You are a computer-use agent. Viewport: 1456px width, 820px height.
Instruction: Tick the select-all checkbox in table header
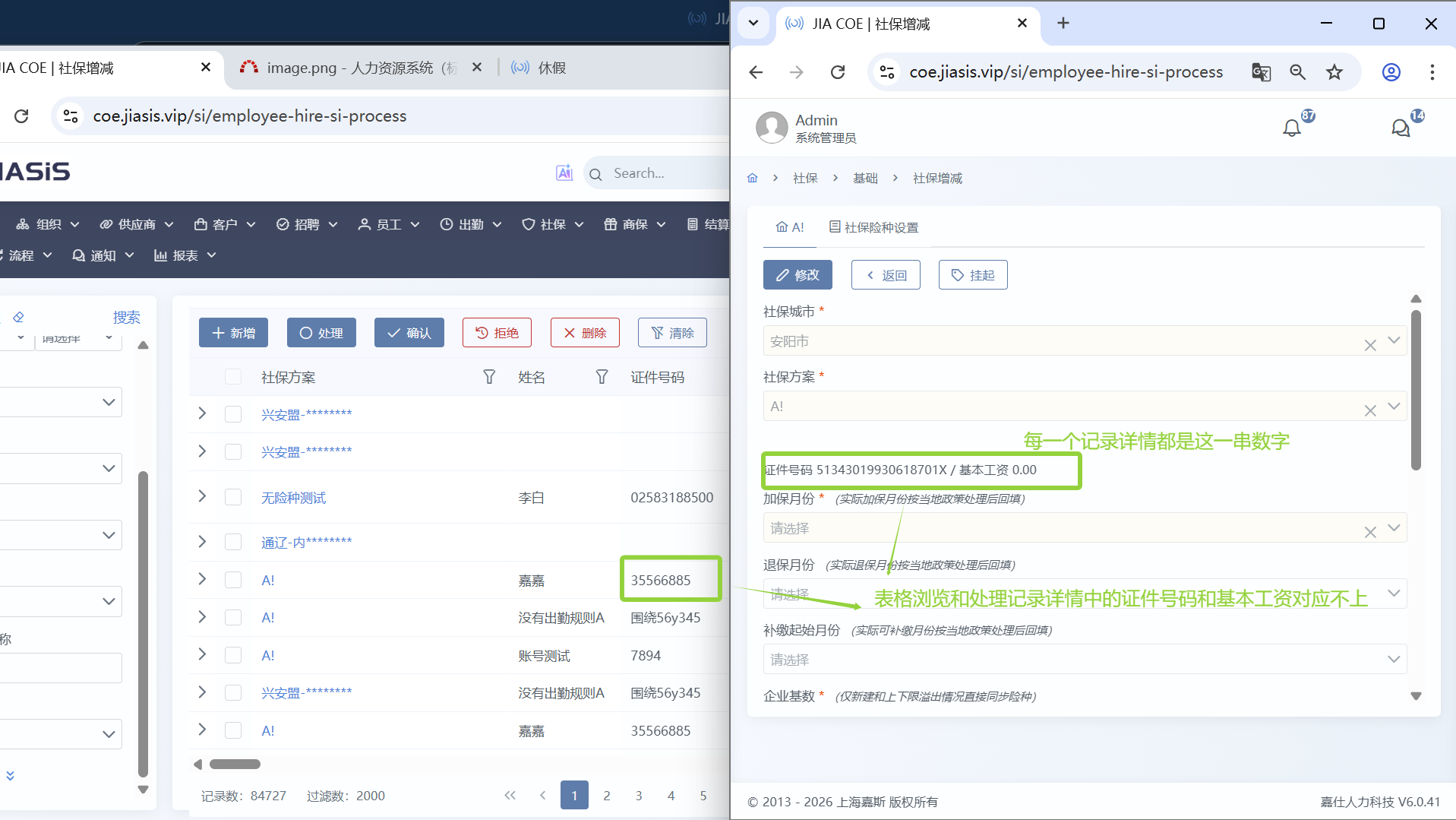[x=233, y=377]
